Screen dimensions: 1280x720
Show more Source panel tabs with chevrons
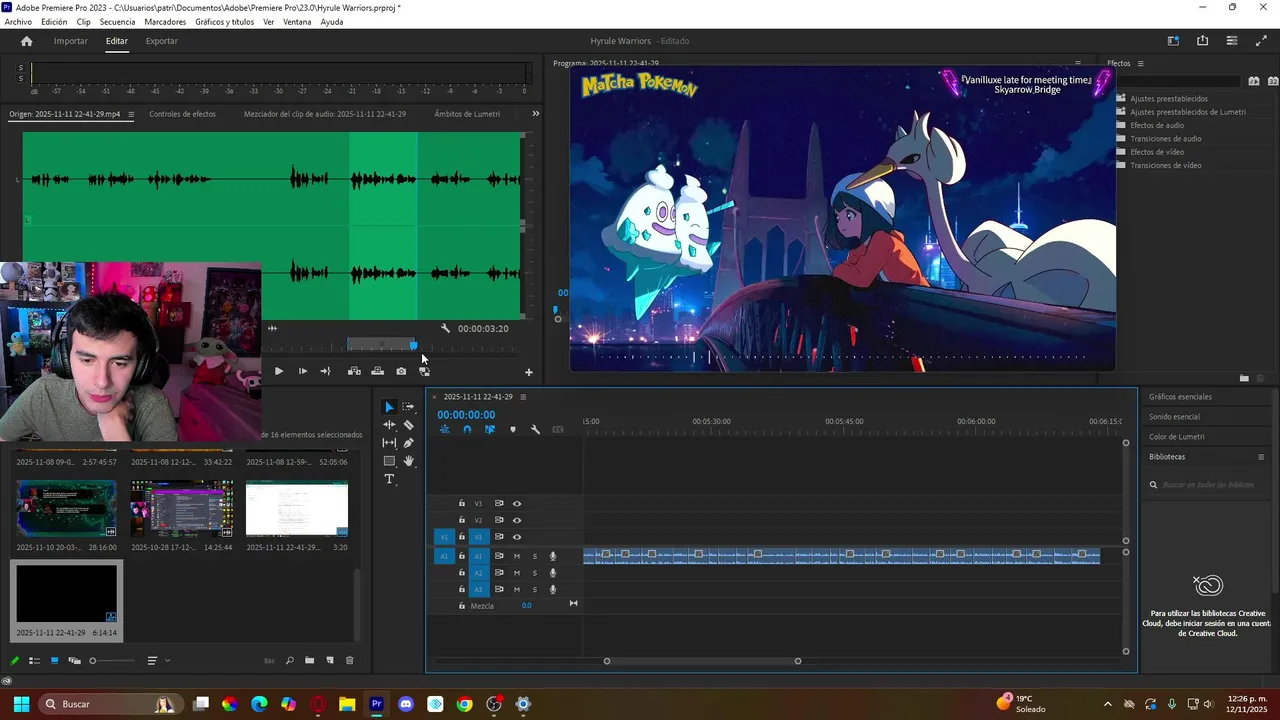click(x=535, y=114)
